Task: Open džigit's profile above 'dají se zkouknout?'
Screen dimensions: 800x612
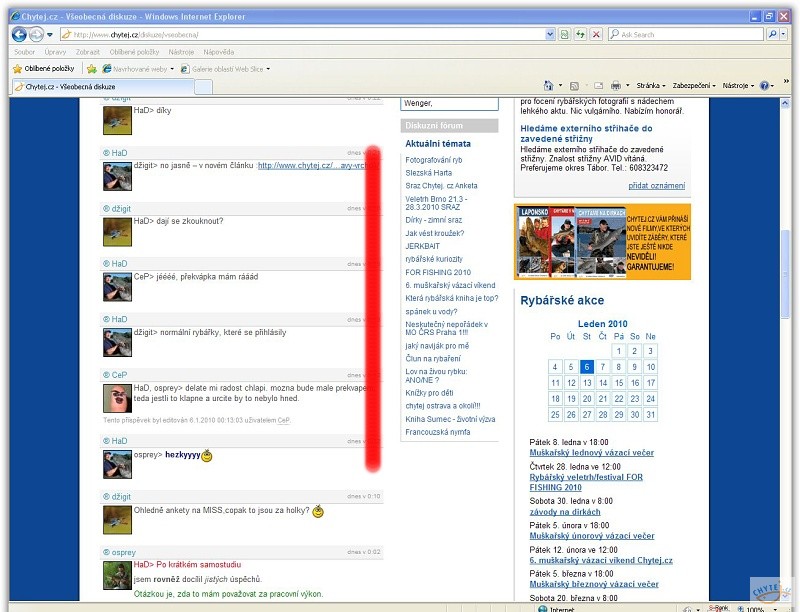Action: click(121, 209)
